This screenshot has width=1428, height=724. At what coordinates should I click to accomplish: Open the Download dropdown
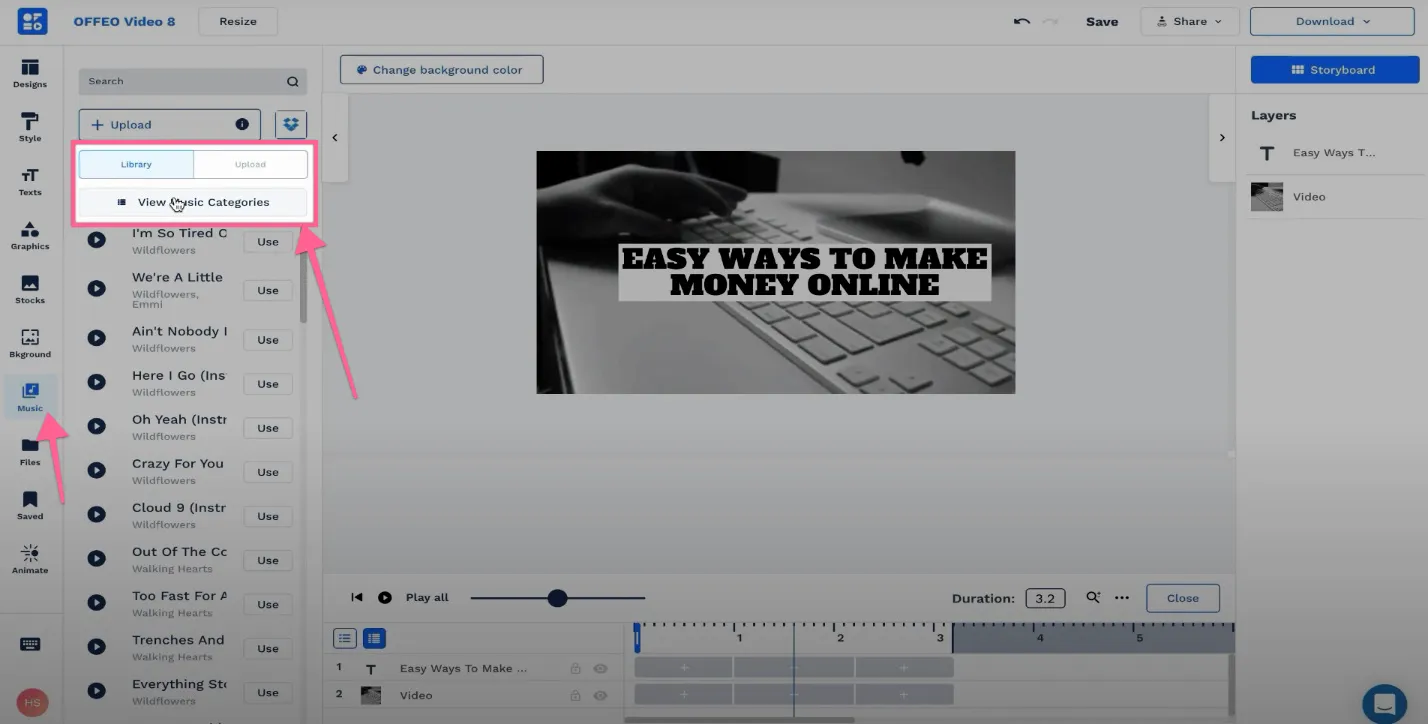coord(1334,21)
